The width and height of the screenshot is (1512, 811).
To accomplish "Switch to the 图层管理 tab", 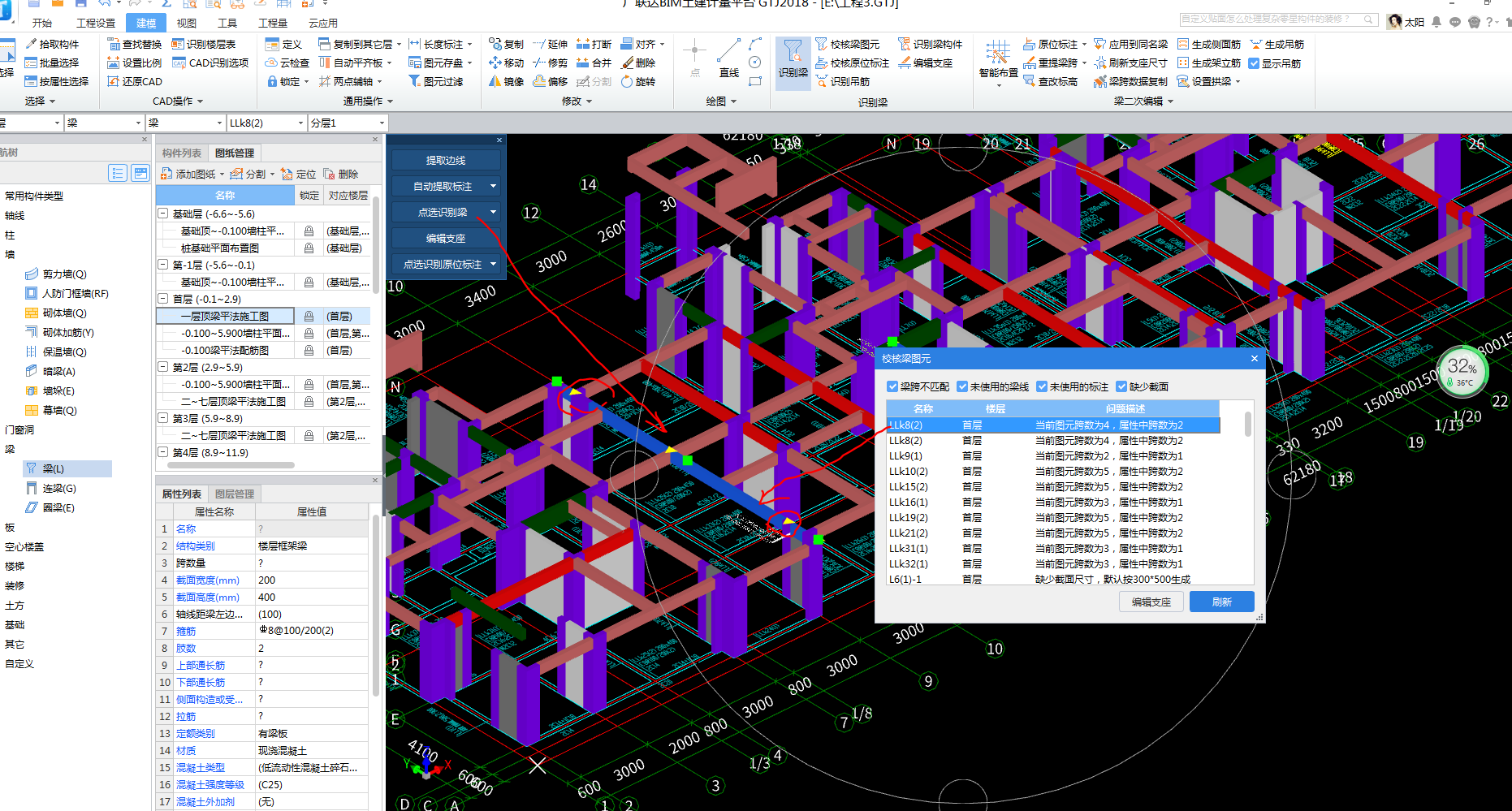I will 235,494.
